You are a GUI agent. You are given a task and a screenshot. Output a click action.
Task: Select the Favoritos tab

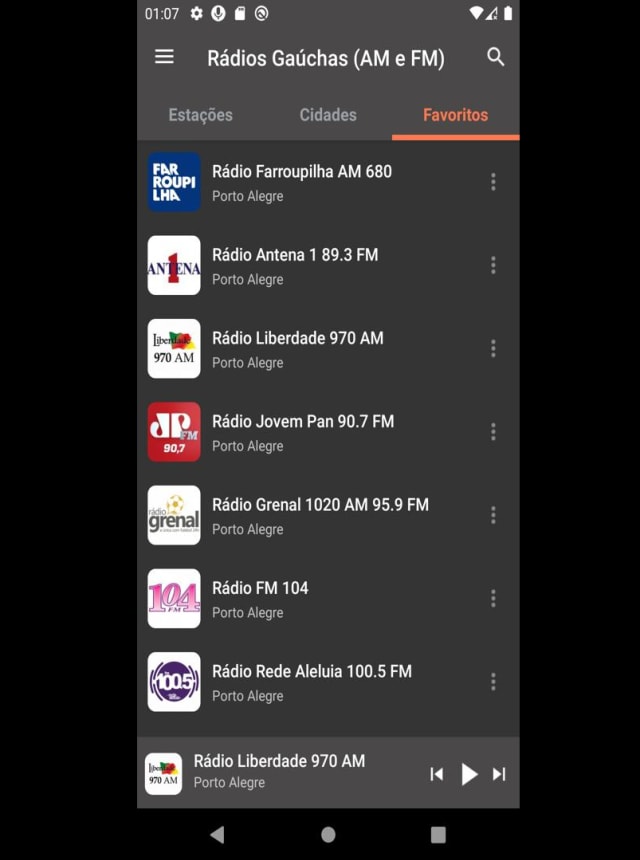[455, 115]
